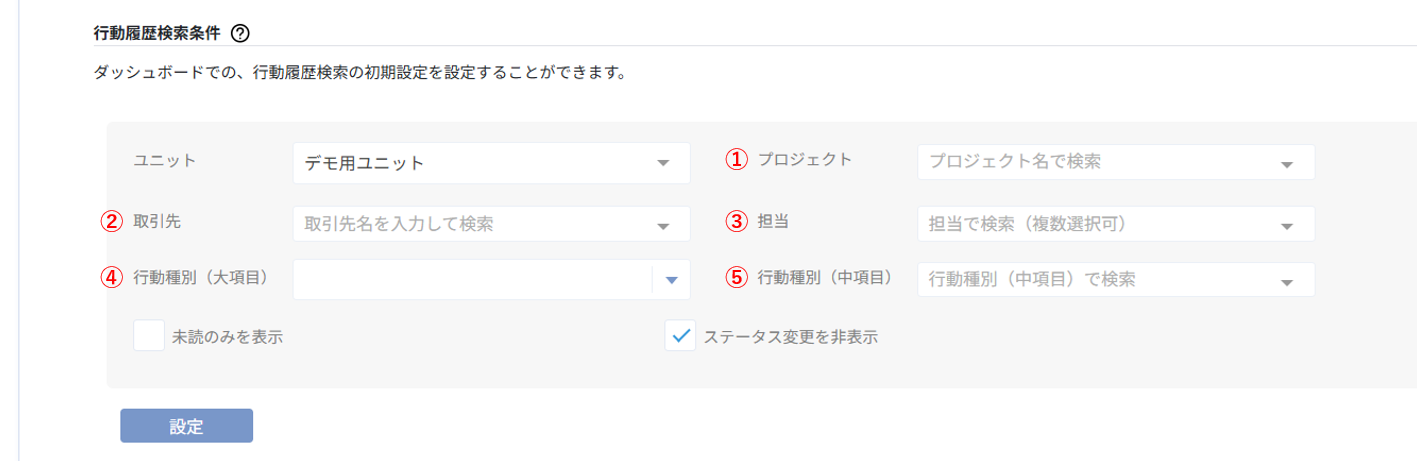Click the red circled number 5 marker

(736, 279)
